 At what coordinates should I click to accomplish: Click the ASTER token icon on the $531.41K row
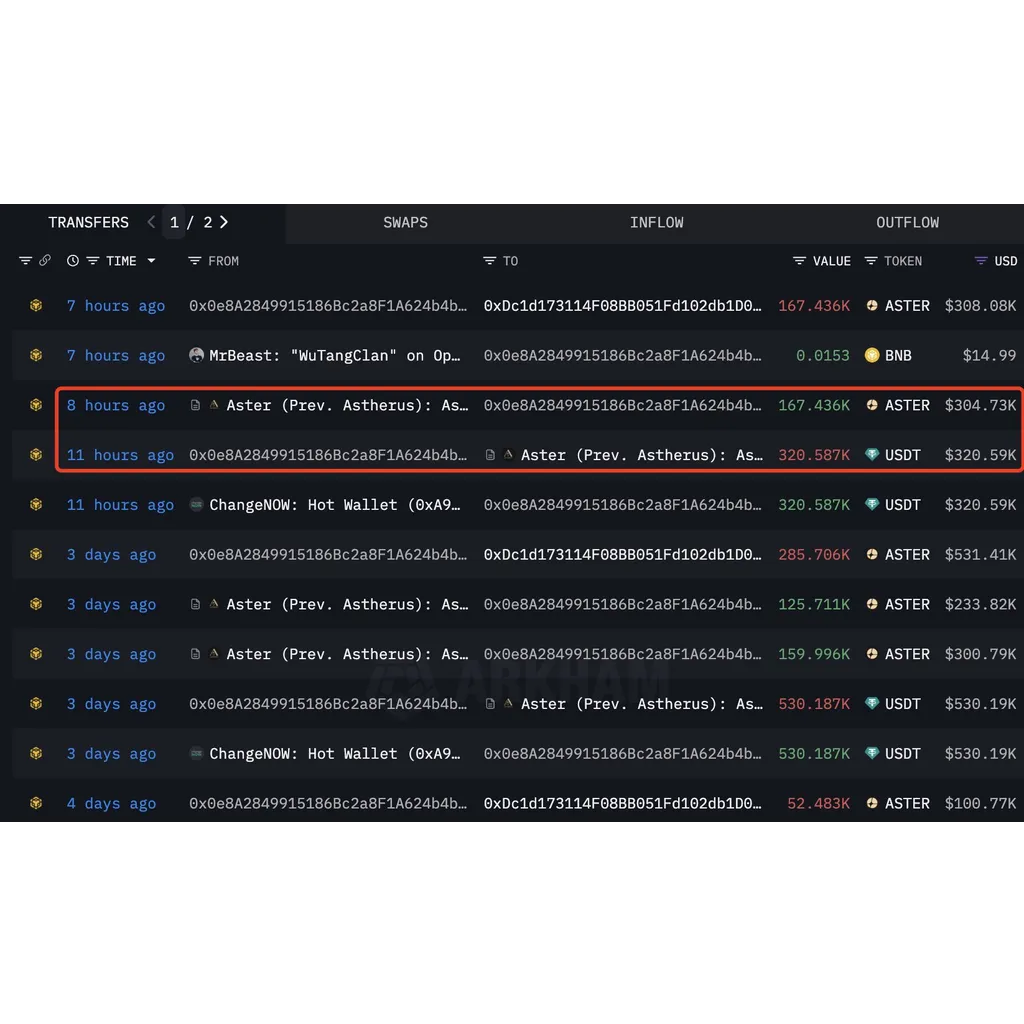click(872, 554)
